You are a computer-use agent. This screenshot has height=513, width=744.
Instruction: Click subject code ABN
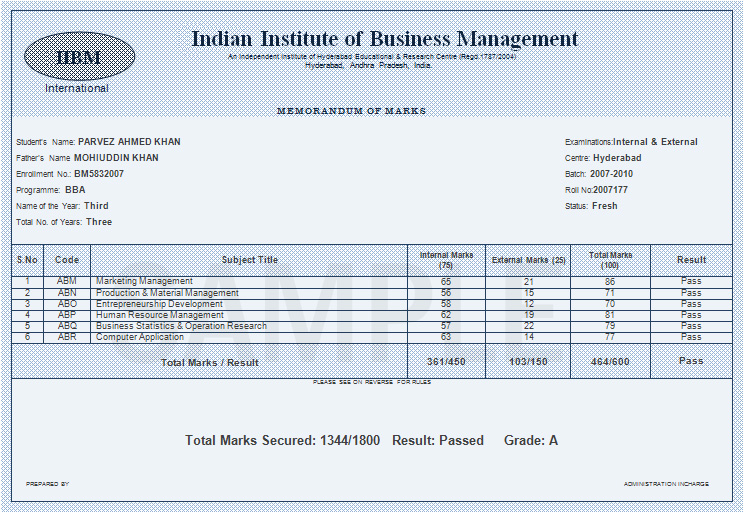(x=67, y=293)
